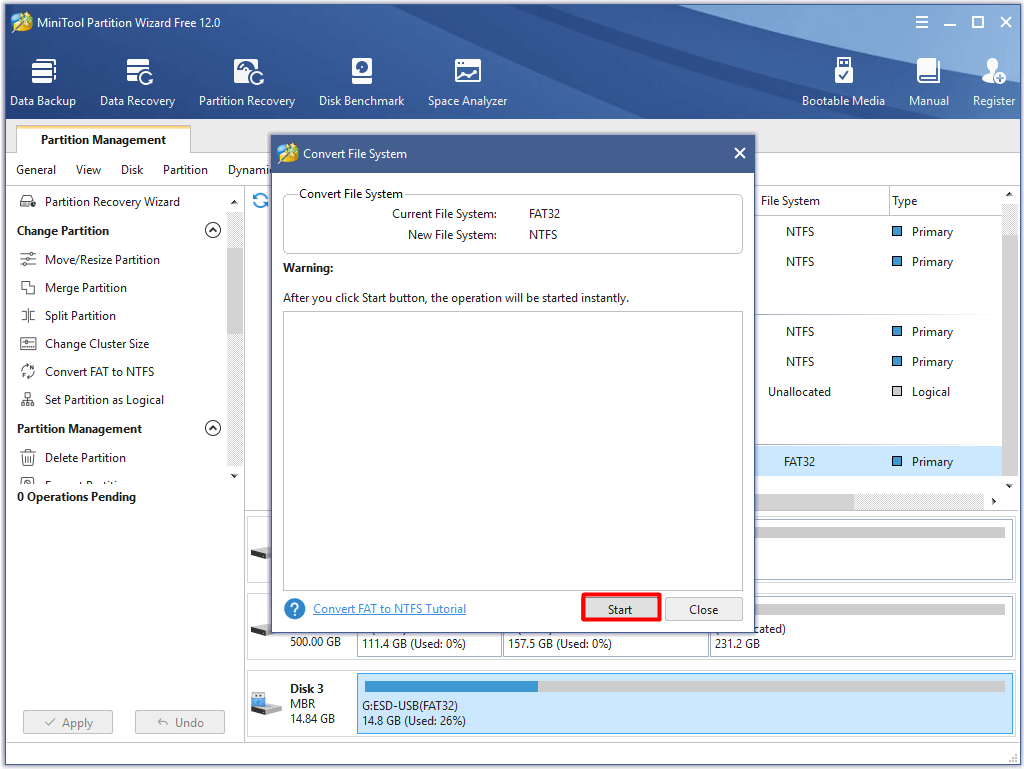Click the Convert FAT to NTFS icon
This screenshot has width=1024, height=769.
coord(28,372)
